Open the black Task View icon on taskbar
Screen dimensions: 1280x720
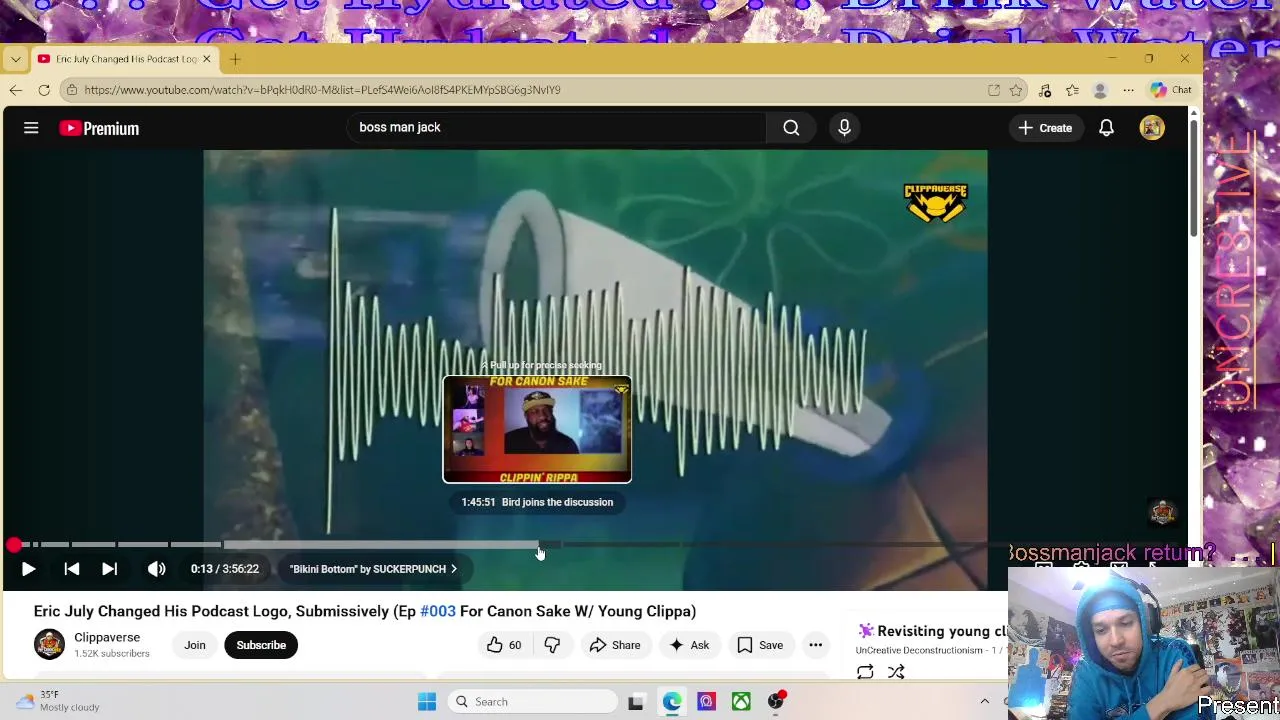pos(635,702)
